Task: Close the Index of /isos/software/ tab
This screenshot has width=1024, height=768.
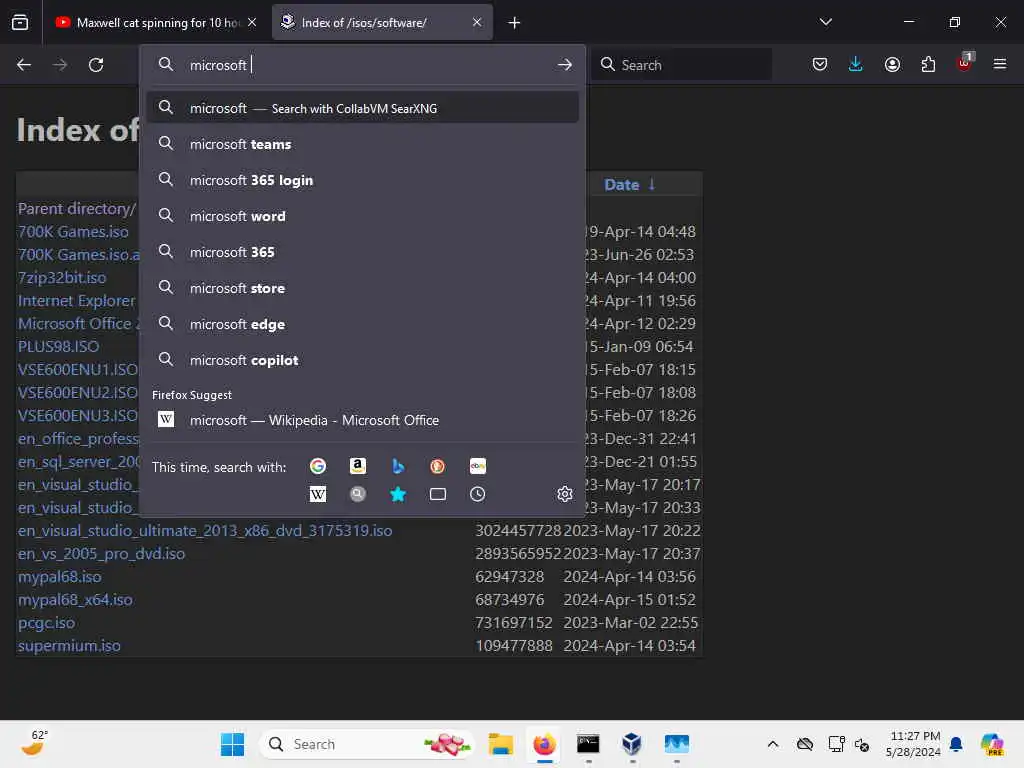Action: [477, 23]
